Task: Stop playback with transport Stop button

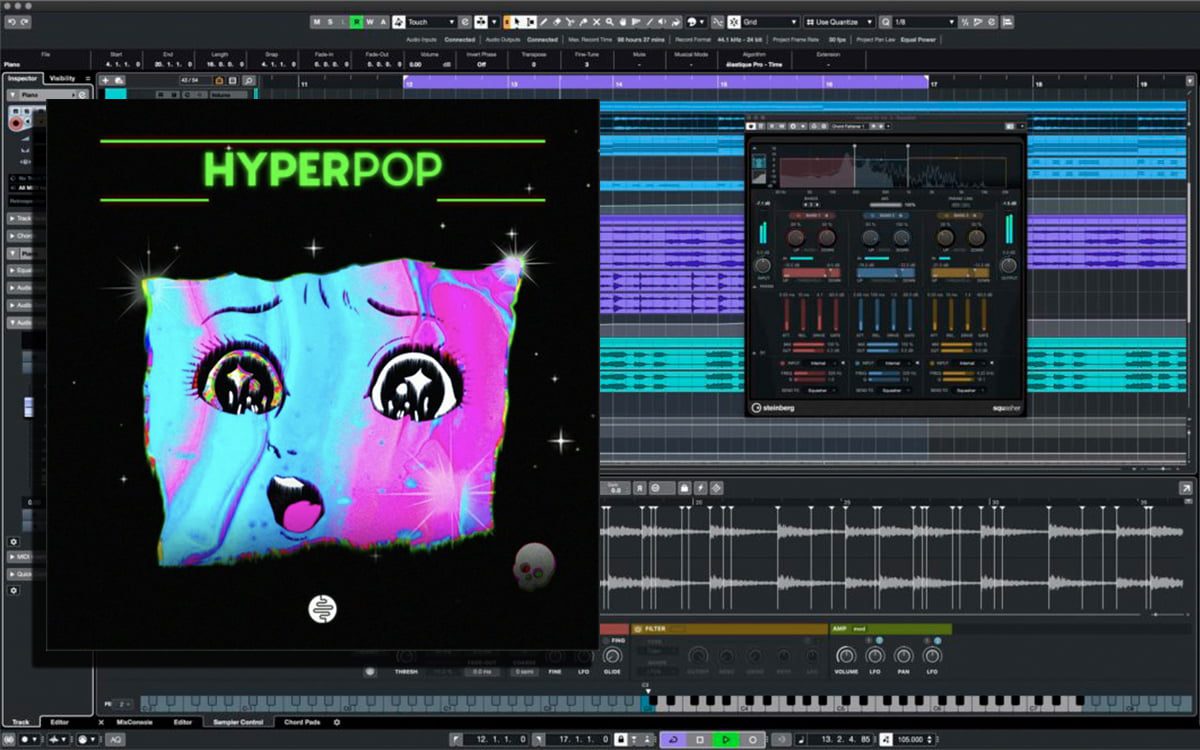Action: tap(700, 739)
